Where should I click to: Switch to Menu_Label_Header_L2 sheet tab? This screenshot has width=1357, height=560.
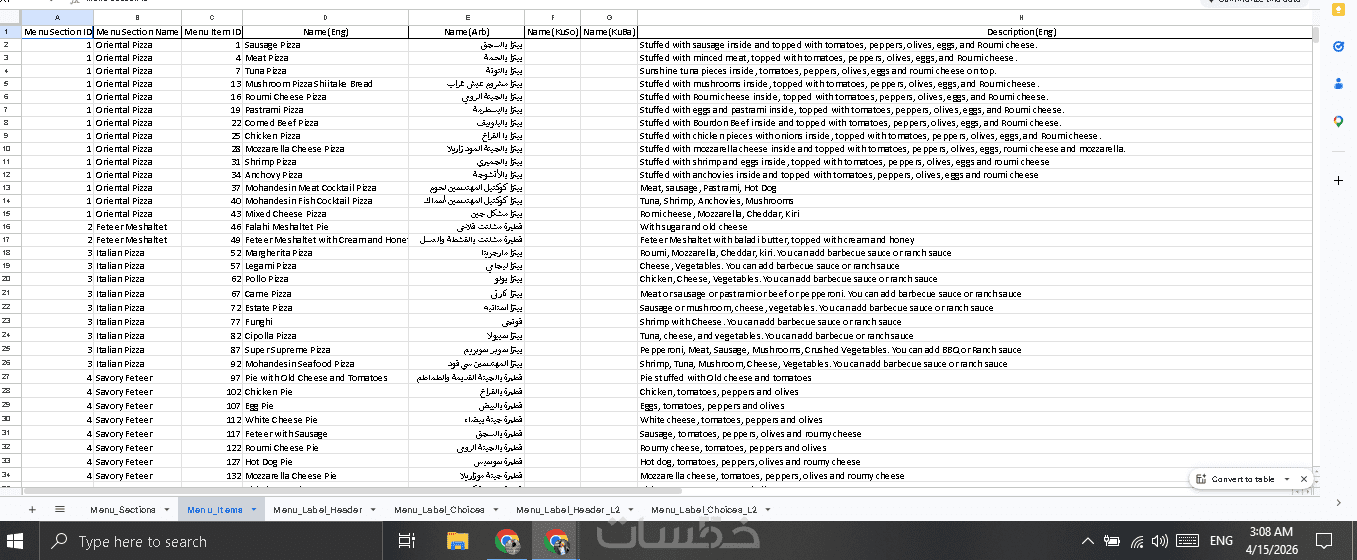(568, 510)
